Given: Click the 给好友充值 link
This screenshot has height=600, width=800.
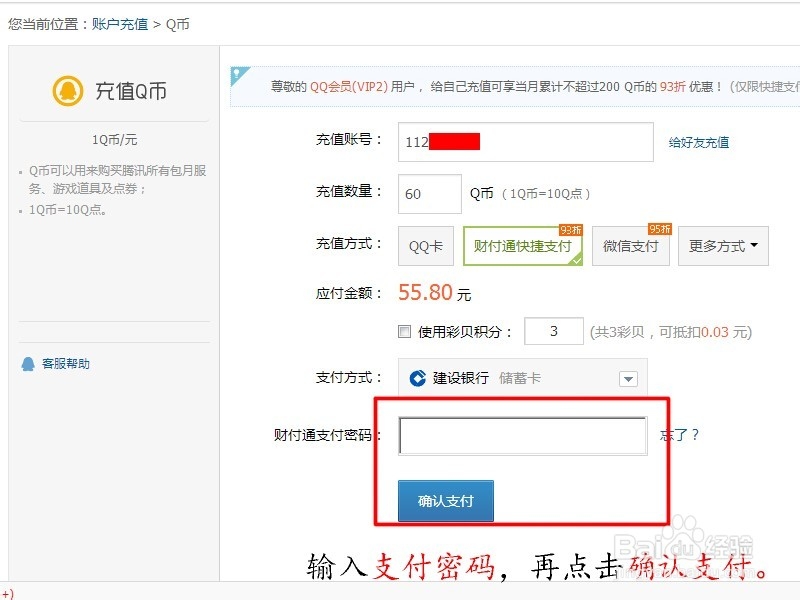Looking at the screenshot, I should point(697,142).
